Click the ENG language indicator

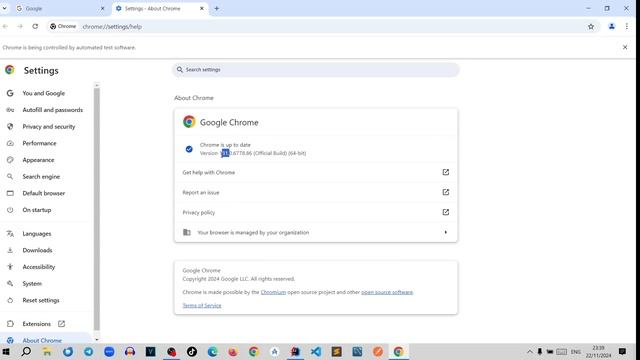(x=576, y=351)
